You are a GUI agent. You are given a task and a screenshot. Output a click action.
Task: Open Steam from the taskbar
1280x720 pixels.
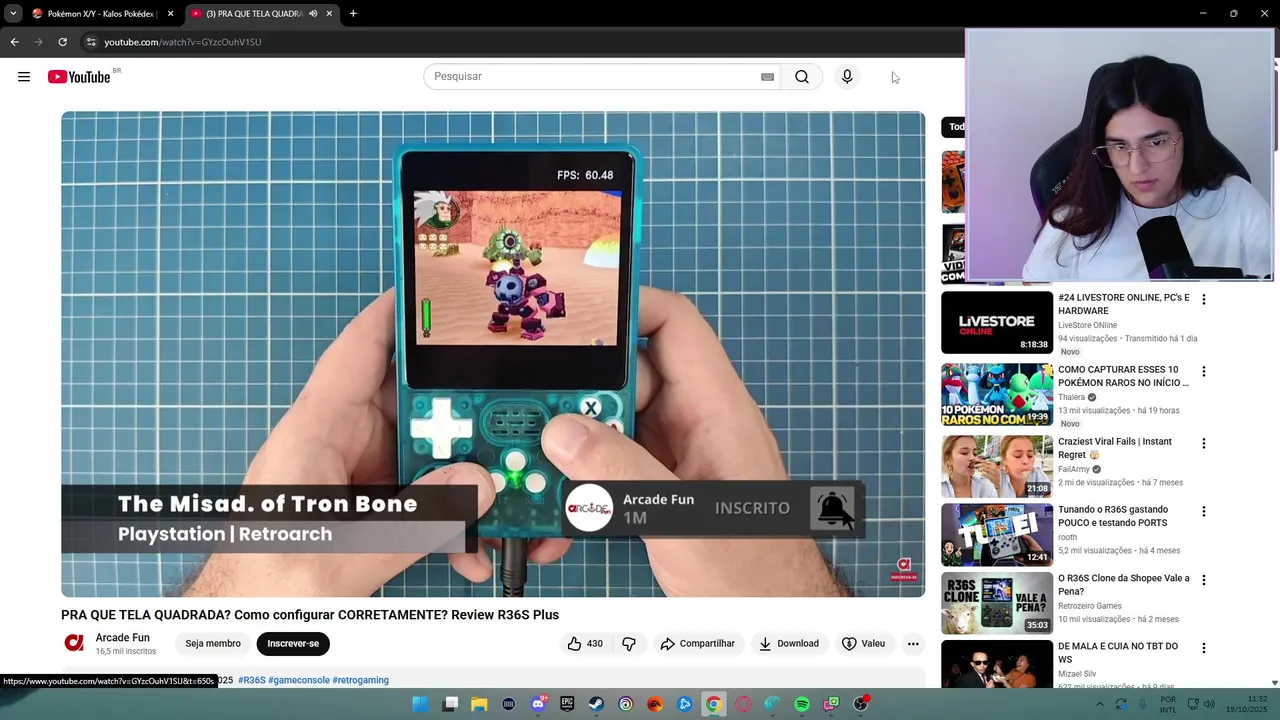click(x=596, y=704)
